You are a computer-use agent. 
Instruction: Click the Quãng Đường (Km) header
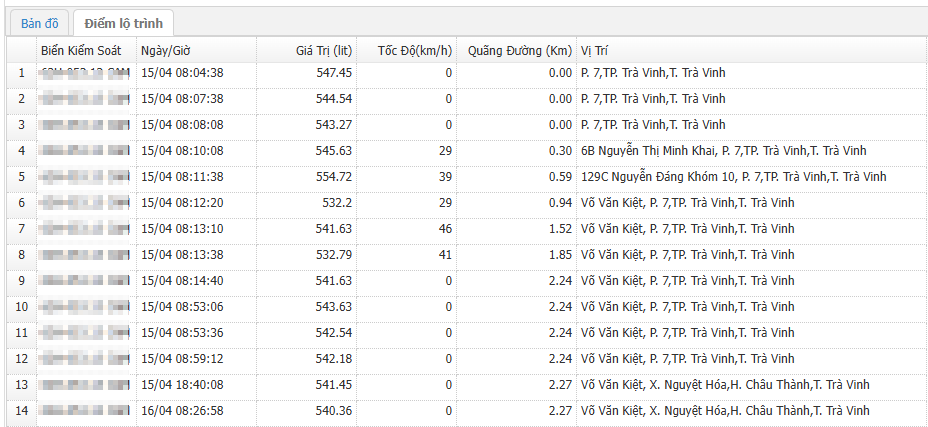click(519, 50)
